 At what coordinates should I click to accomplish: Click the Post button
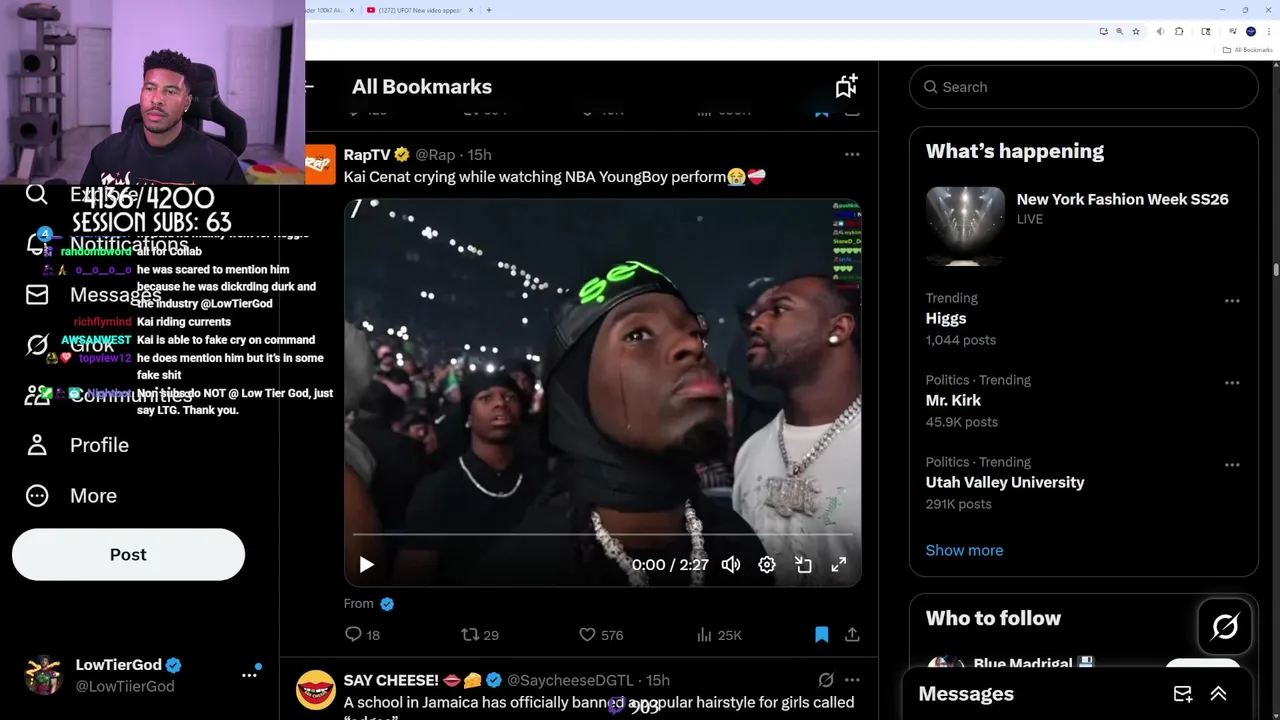click(128, 555)
